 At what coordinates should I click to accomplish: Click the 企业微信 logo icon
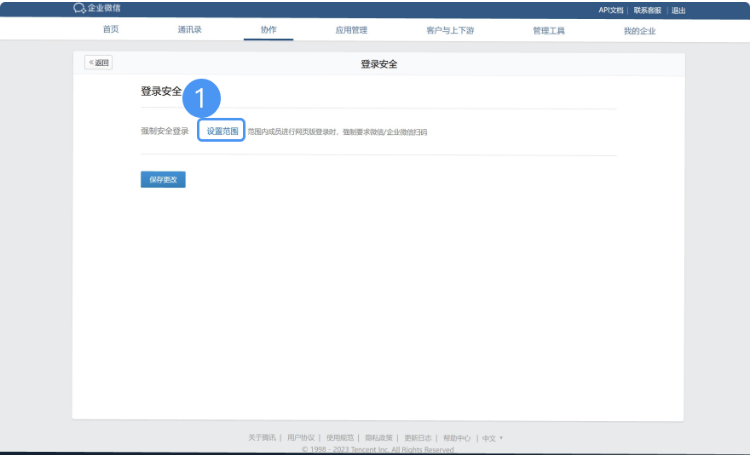click(x=79, y=8)
